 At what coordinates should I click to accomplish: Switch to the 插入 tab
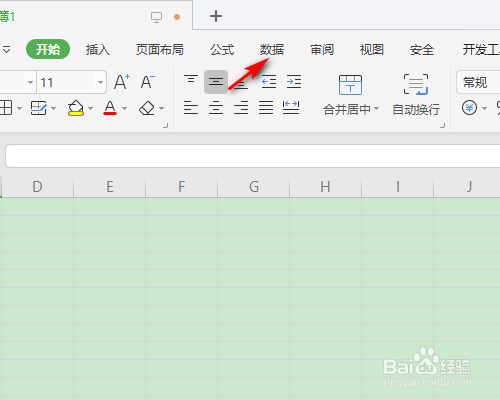[98, 50]
